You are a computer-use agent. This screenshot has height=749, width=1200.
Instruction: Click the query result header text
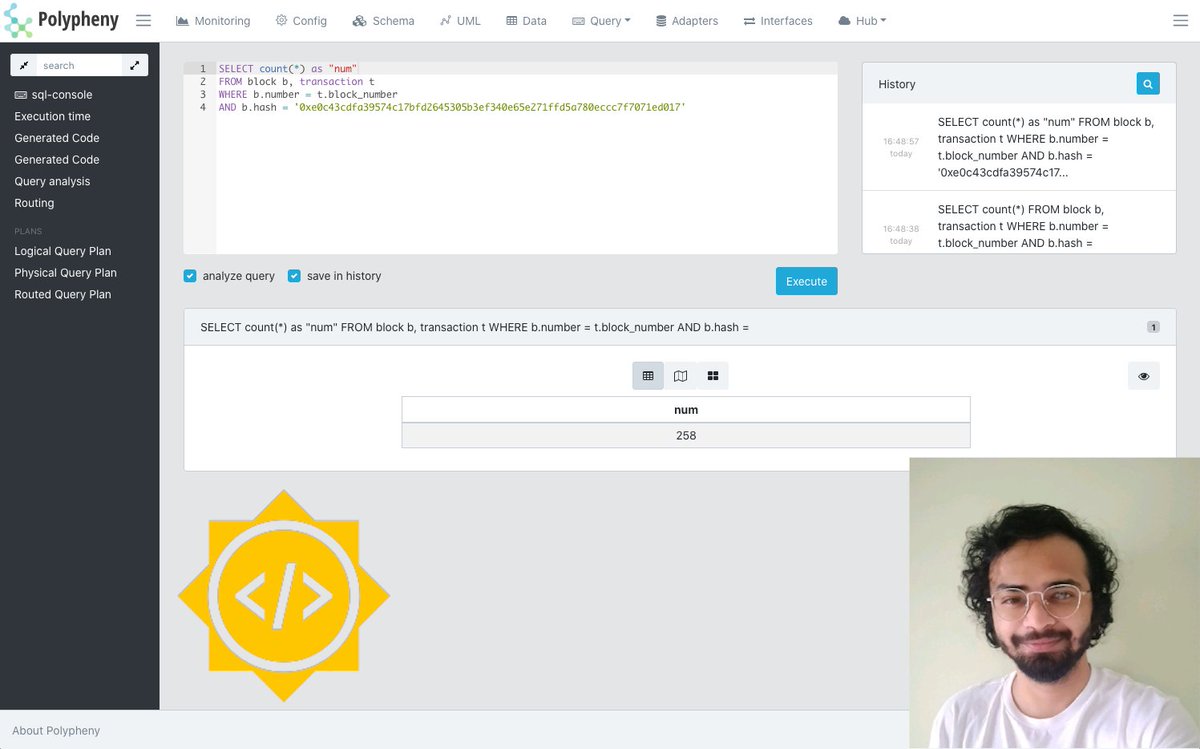tap(475, 327)
